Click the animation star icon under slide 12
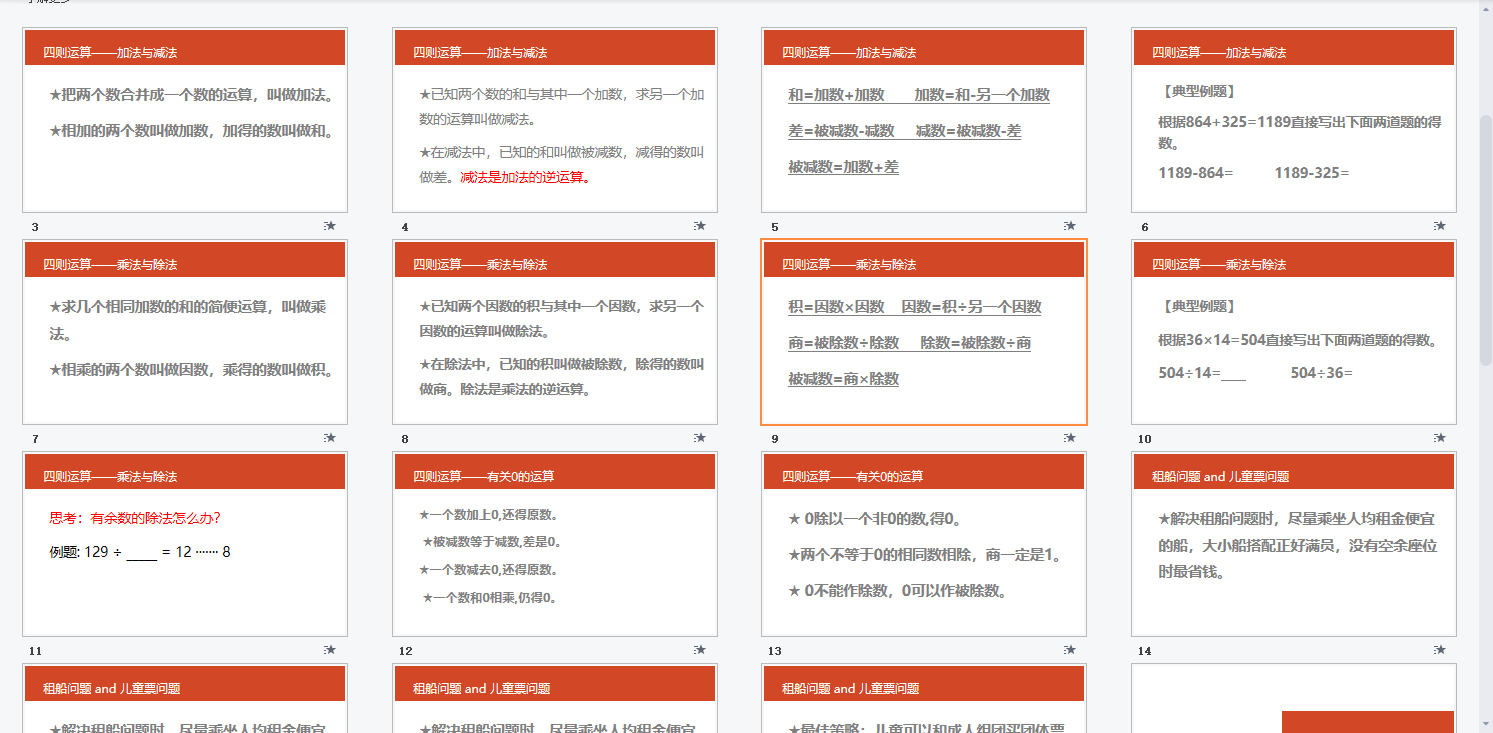The height and width of the screenshot is (733, 1493). [700, 649]
